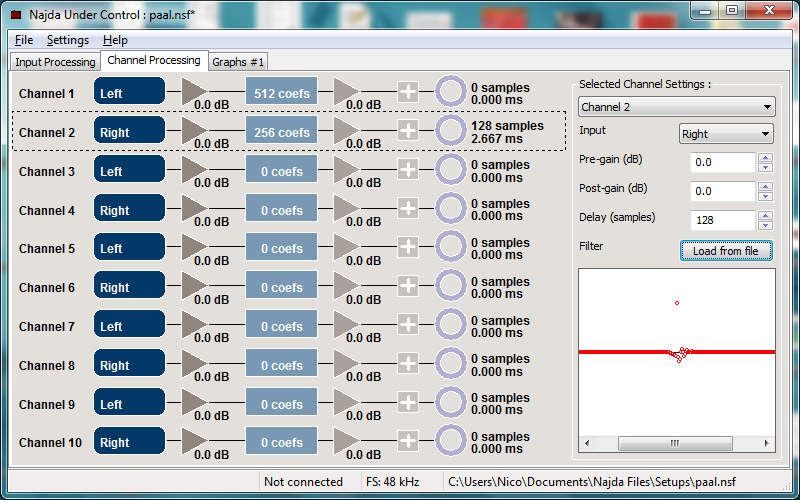
Task: Click Channel 4 summing plus icon
Action: click(408, 208)
